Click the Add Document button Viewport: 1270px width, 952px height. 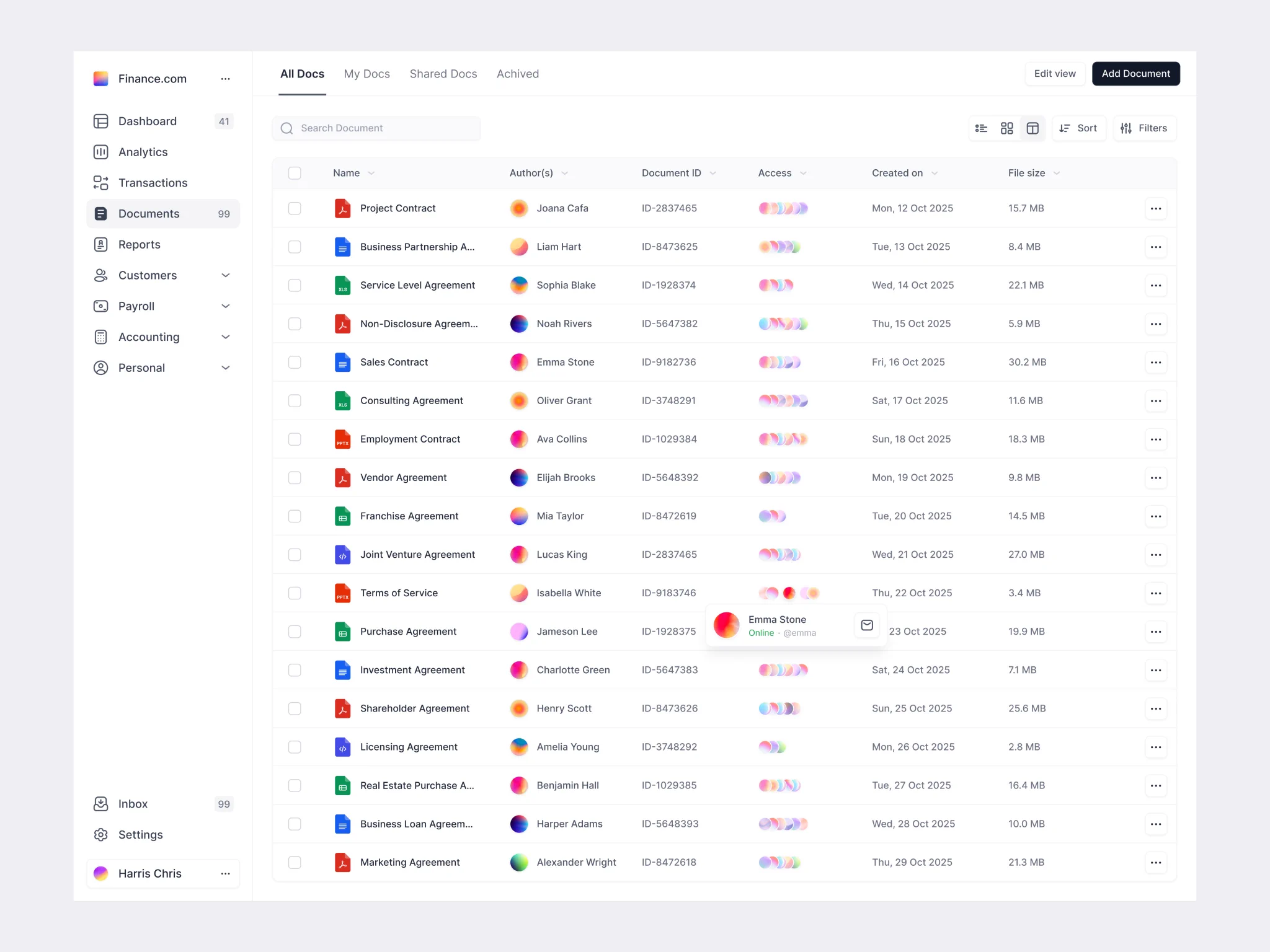1136,74
